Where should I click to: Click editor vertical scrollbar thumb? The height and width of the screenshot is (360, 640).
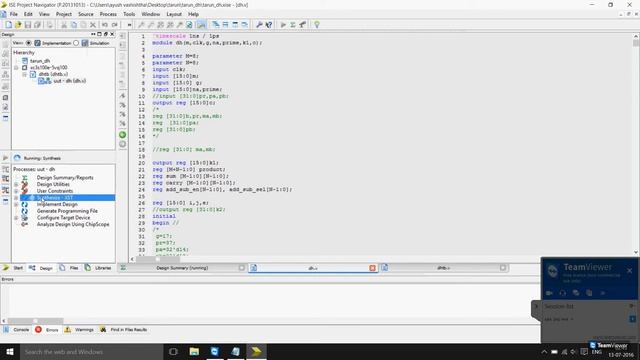[x=636, y=42]
